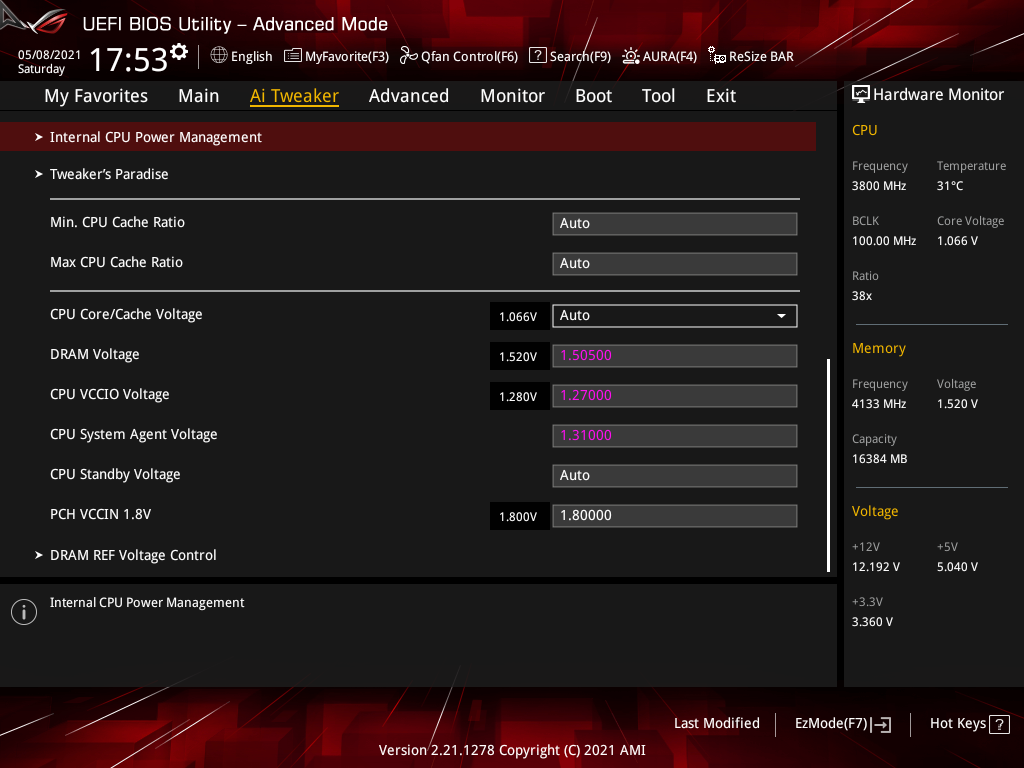This screenshot has width=1024, height=768.
Task: Click the +5V 5.040 V value
Action: click(x=957, y=567)
